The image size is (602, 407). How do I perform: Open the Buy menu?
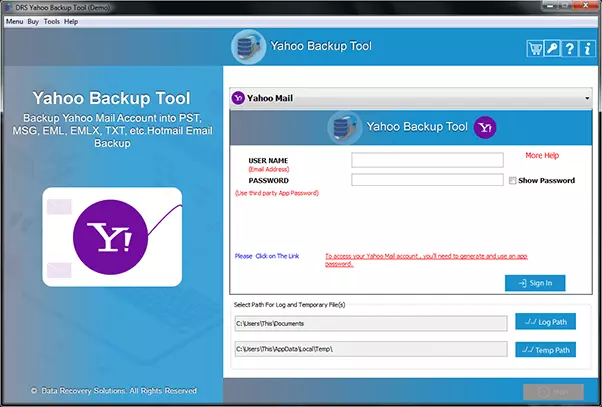[x=33, y=22]
